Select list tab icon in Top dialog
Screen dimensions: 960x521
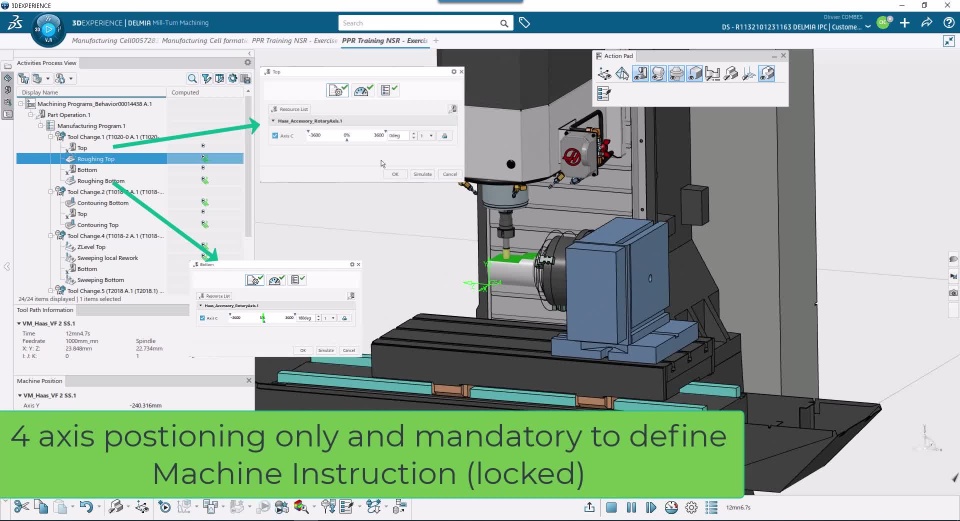[x=388, y=90]
